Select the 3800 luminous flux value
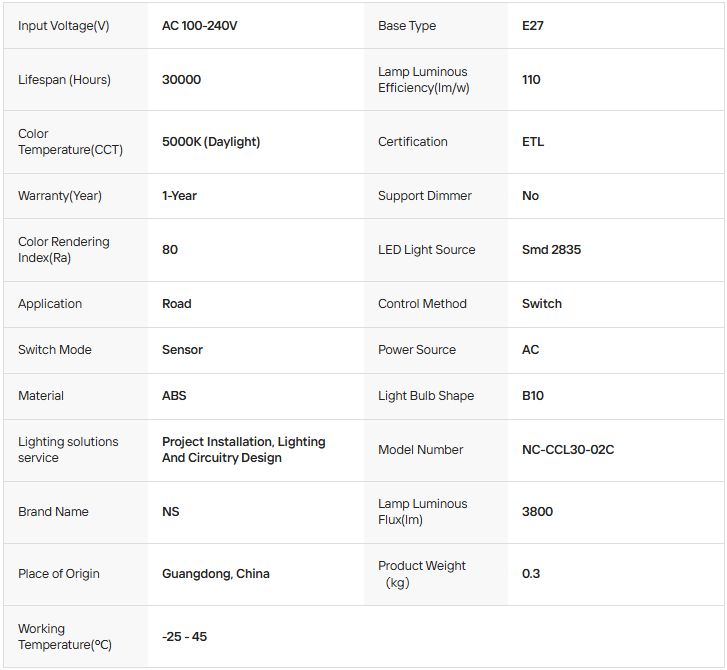The image size is (727, 670). [537, 512]
